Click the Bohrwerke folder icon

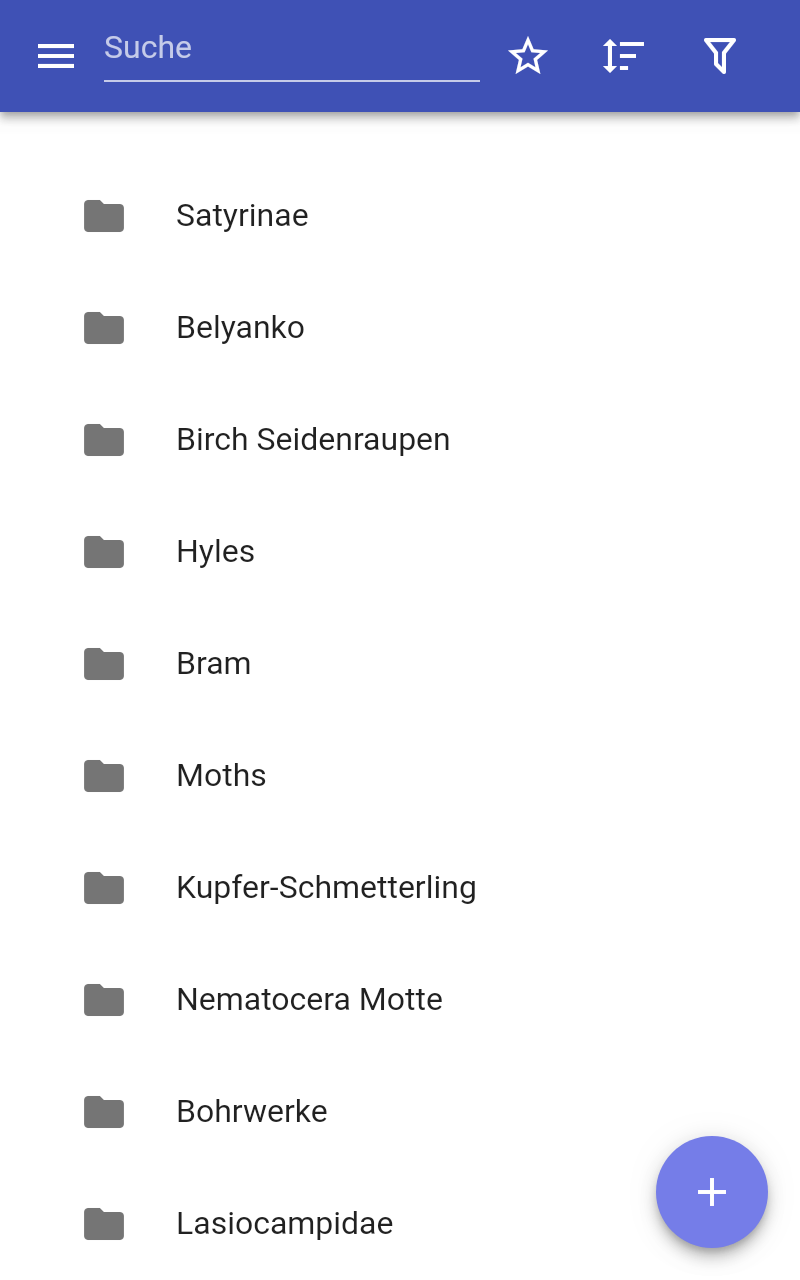coord(104,1112)
